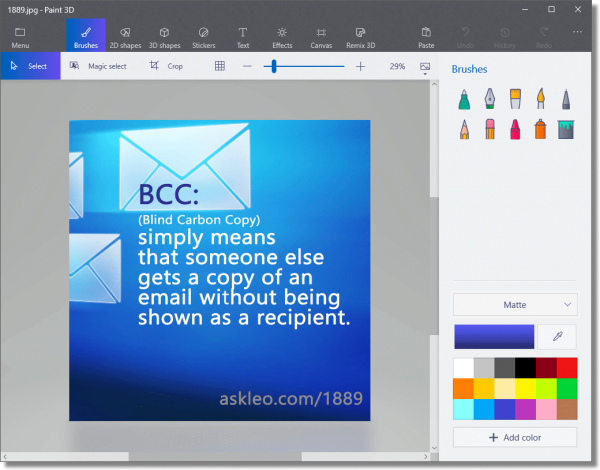
Task: Activate the Select tool
Action: click(x=30, y=66)
